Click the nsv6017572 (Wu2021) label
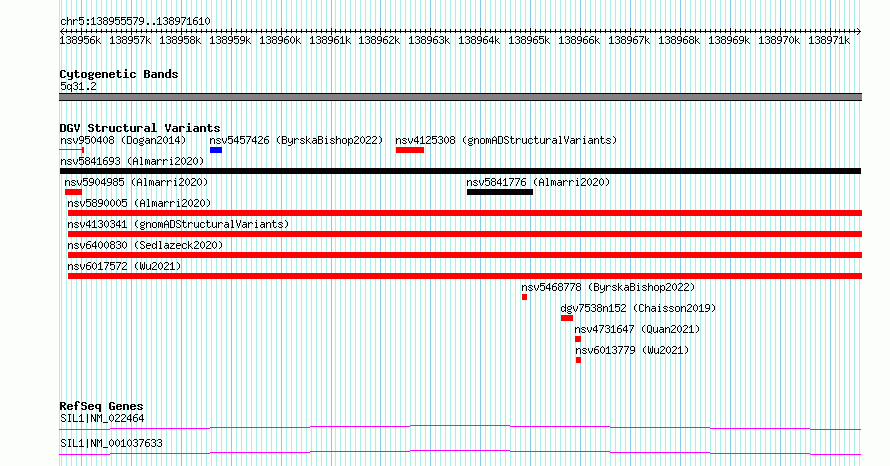Screen dimensions: 890x466 [x=124, y=266]
